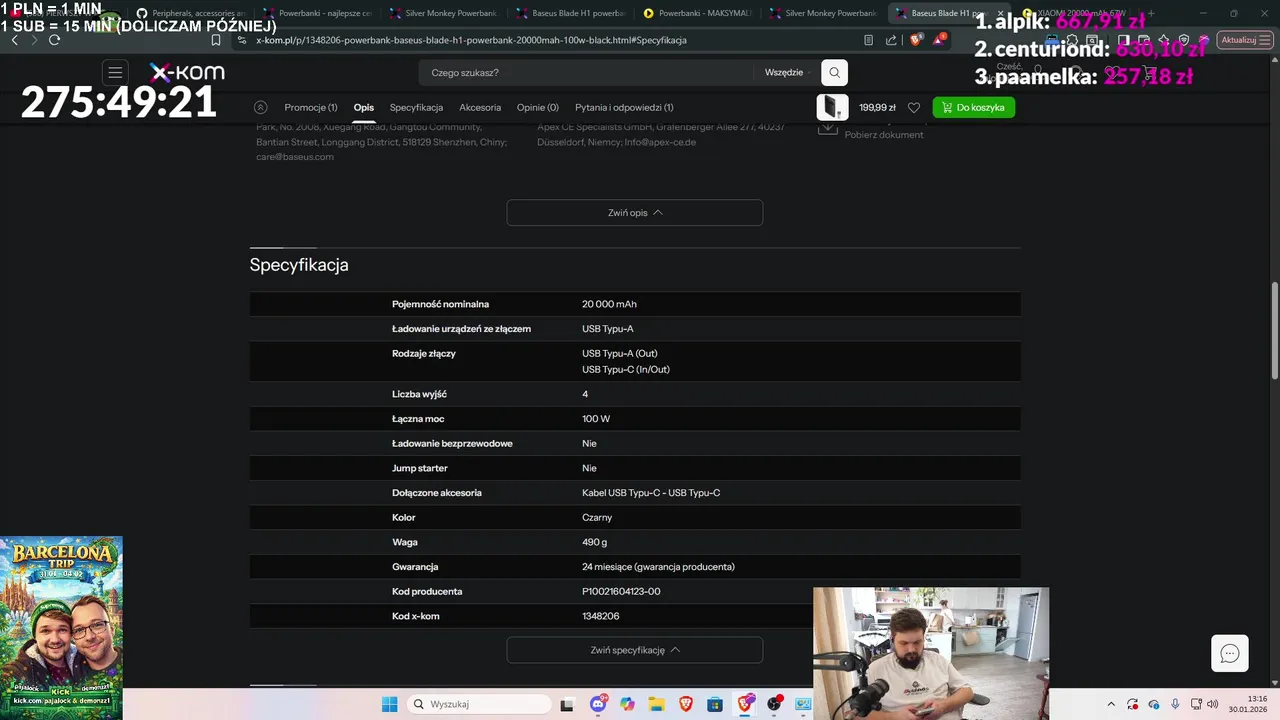Click the page vertical scrollbar thumb
This screenshot has height=720, width=1280.
(x=1274, y=330)
